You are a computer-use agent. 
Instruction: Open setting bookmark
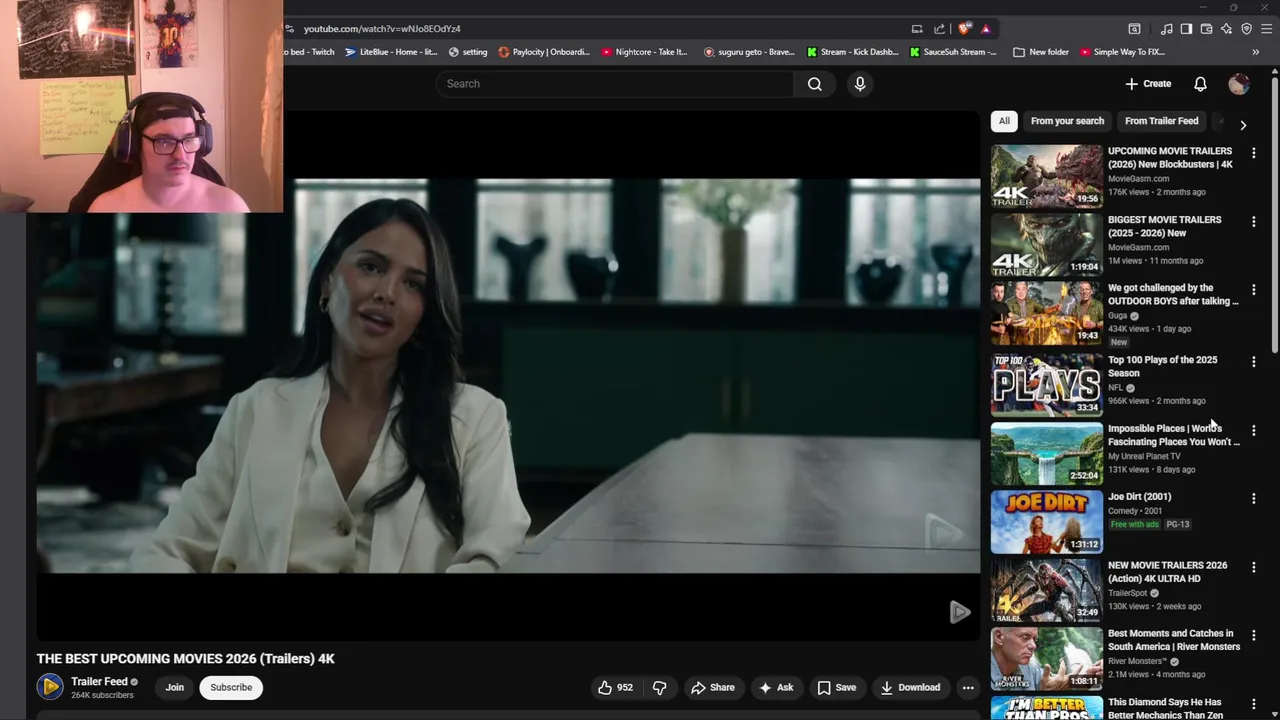click(x=468, y=52)
